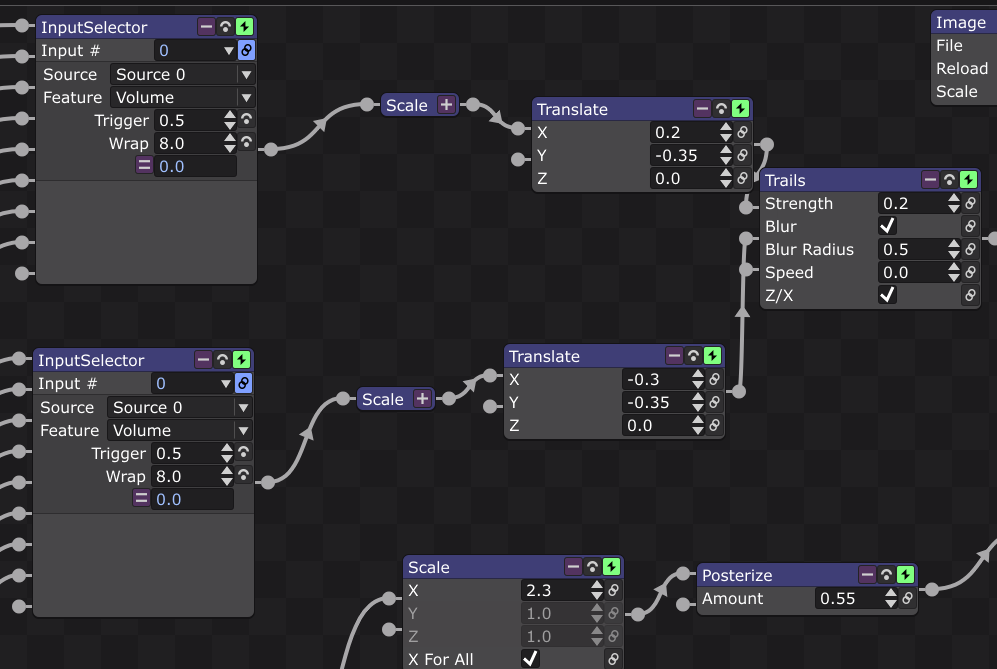The height and width of the screenshot is (669, 997).
Task: Collapse the Trails node with minus icon
Action: click(930, 180)
